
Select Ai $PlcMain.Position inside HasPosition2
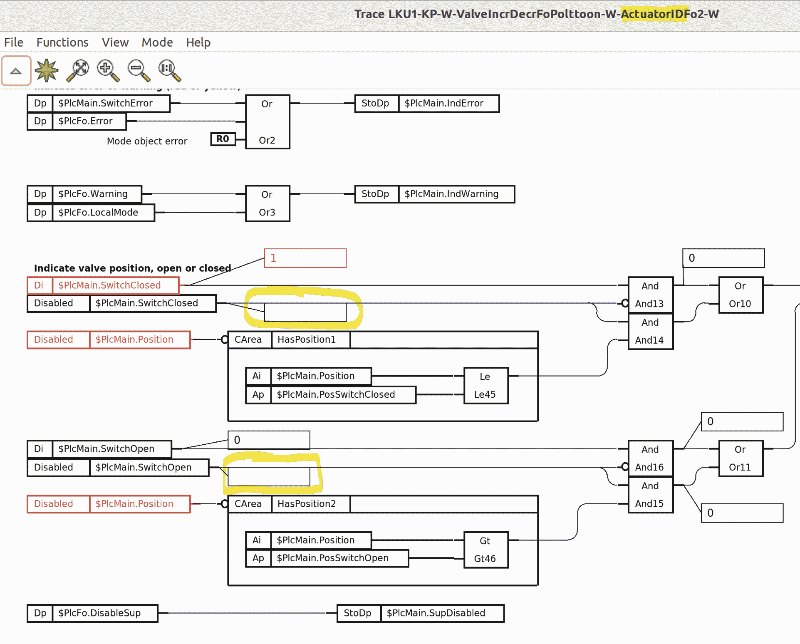coord(308,540)
